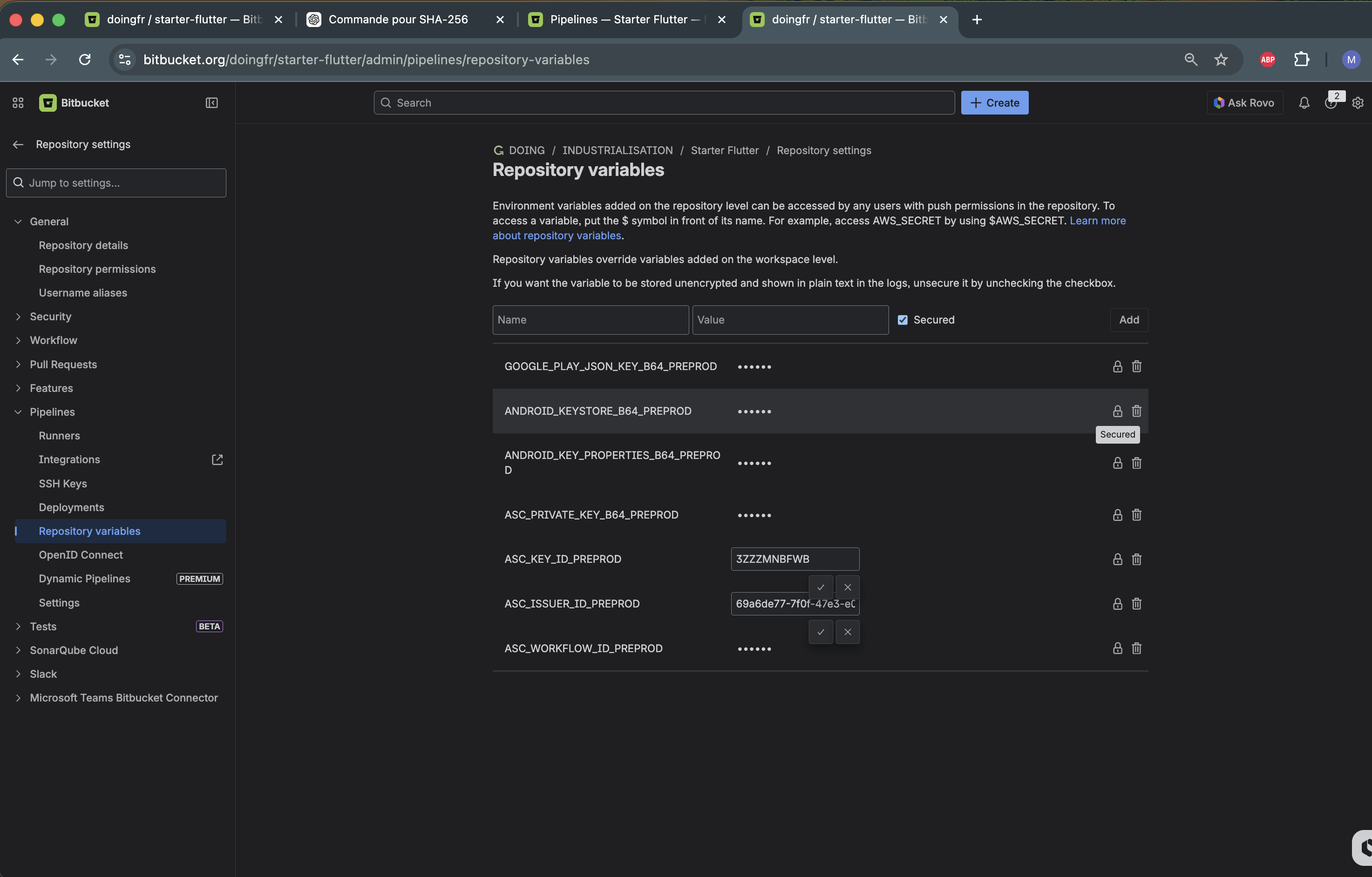Expand the Security section
Viewport: 1372px width, 877px height.
point(18,317)
